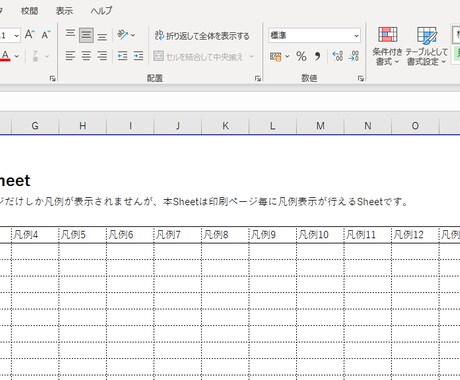
Task: Expand the merge cells dropdown arrow
Action: (x=252, y=57)
